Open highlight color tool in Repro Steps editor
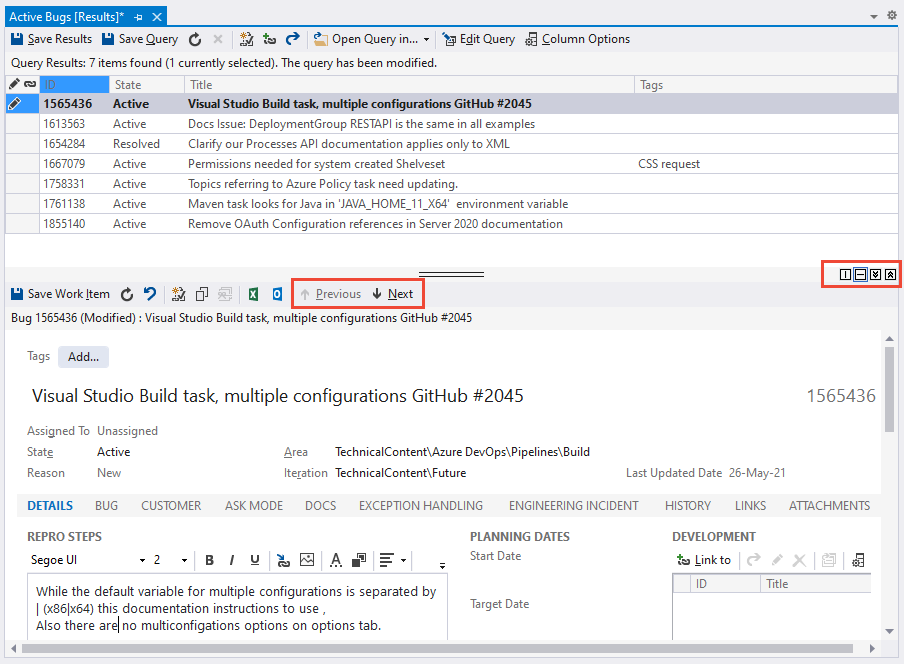905x665 pixels. click(359, 561)
